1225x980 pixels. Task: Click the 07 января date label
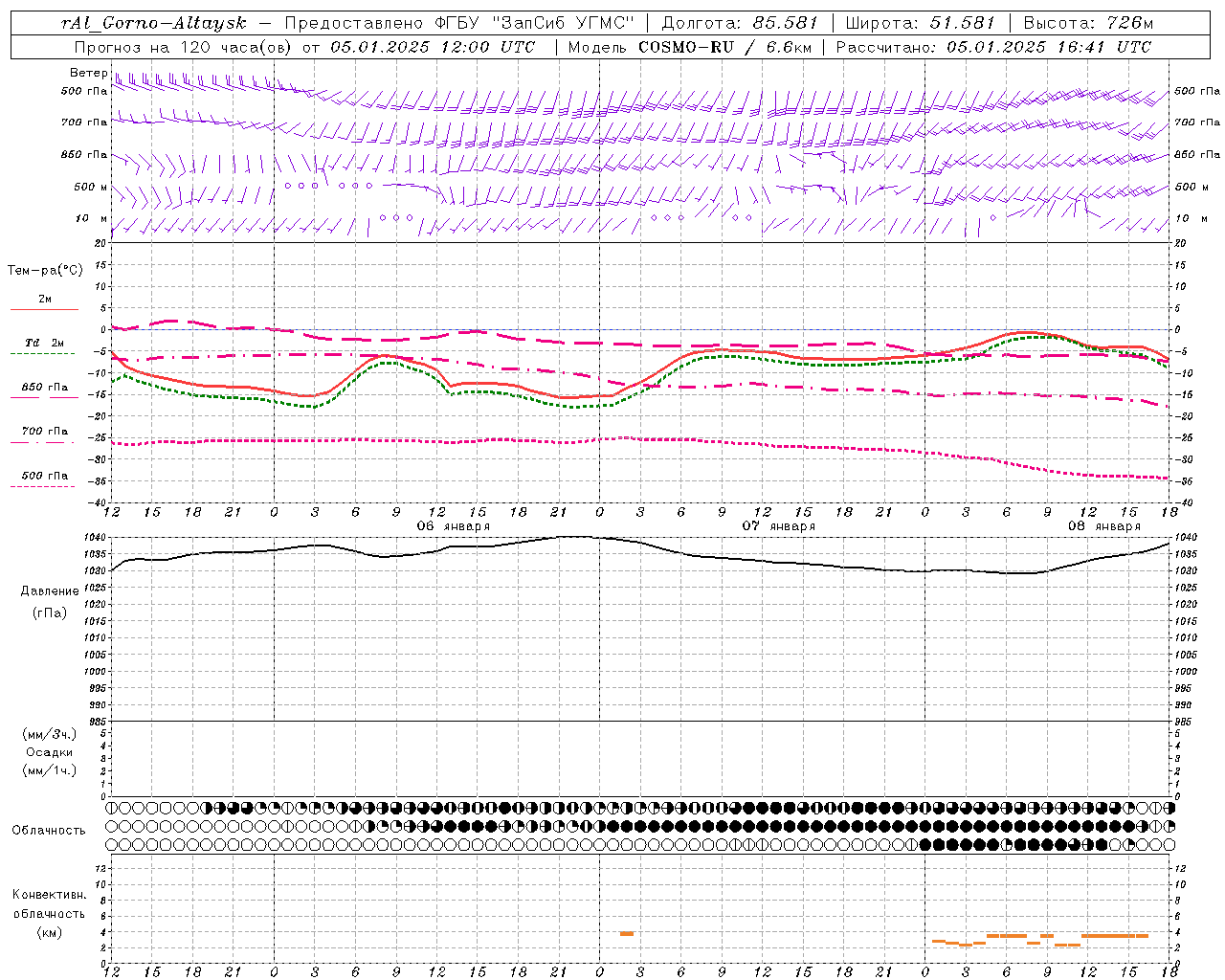click(x=779, y=526)
